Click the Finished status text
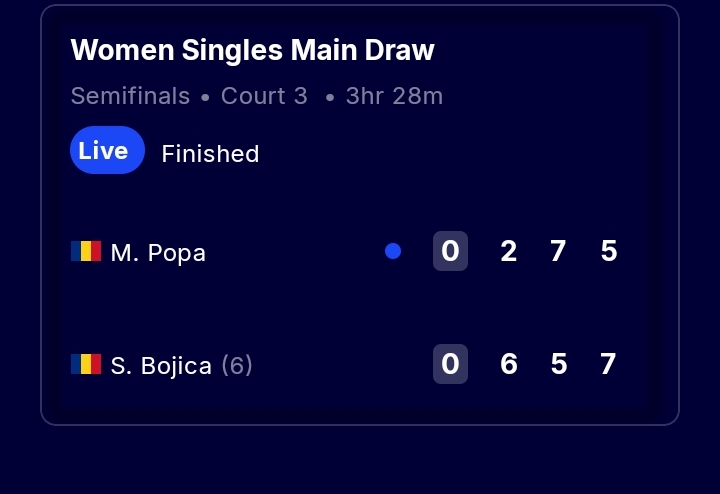 tap(210, 154)
